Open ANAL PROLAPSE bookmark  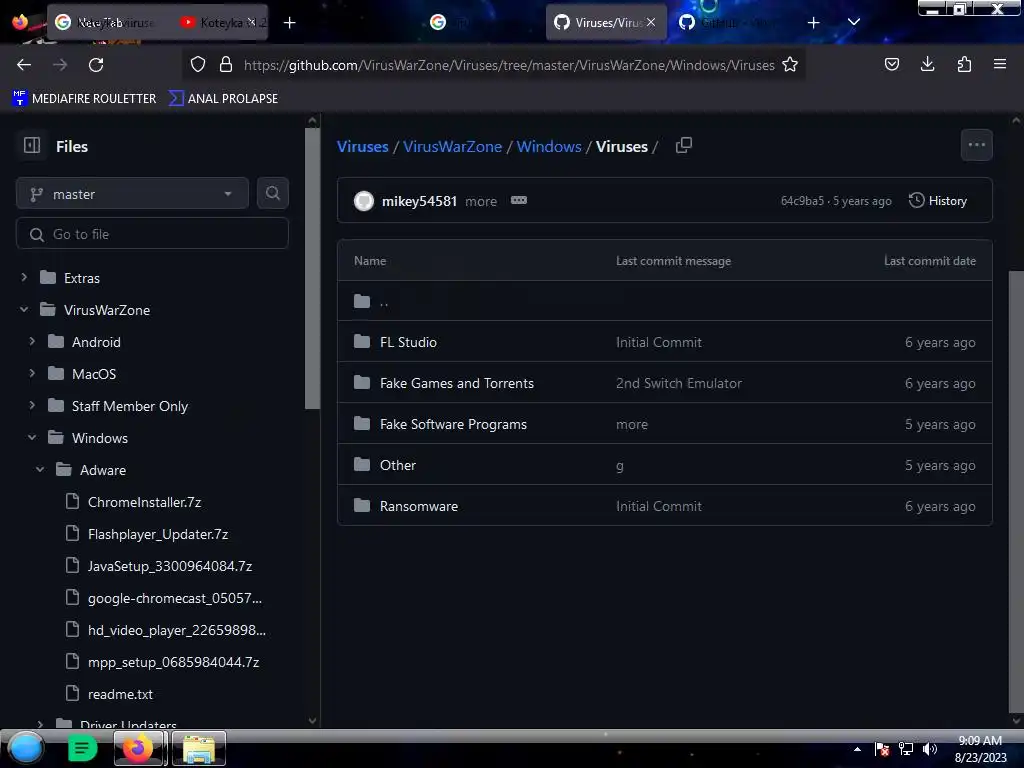pos(223,98)
